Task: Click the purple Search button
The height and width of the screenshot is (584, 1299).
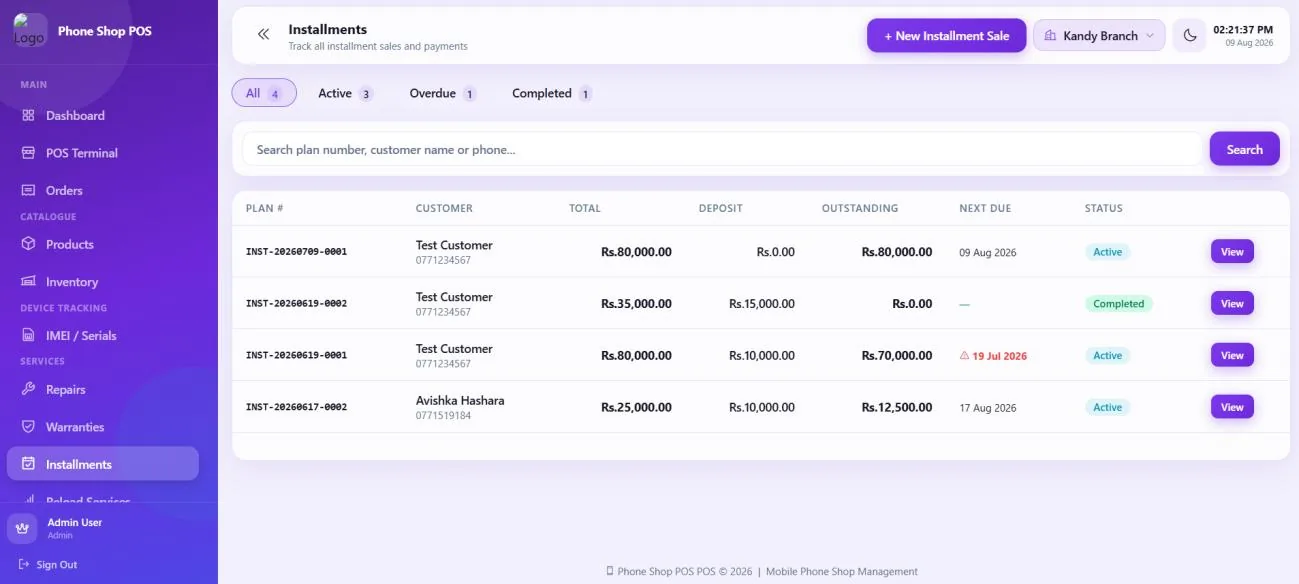Action: (x=1245, y=149)
